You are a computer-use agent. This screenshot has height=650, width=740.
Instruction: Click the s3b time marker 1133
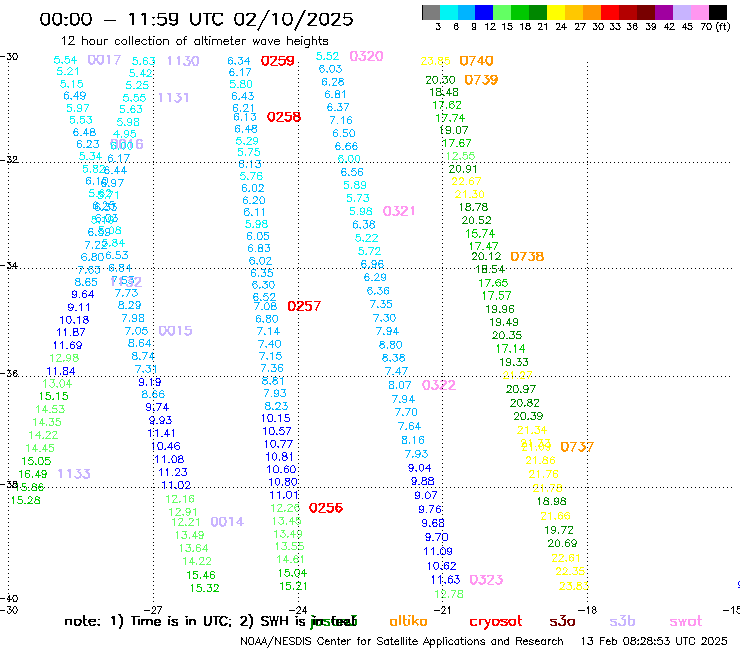tap(74, 473)
